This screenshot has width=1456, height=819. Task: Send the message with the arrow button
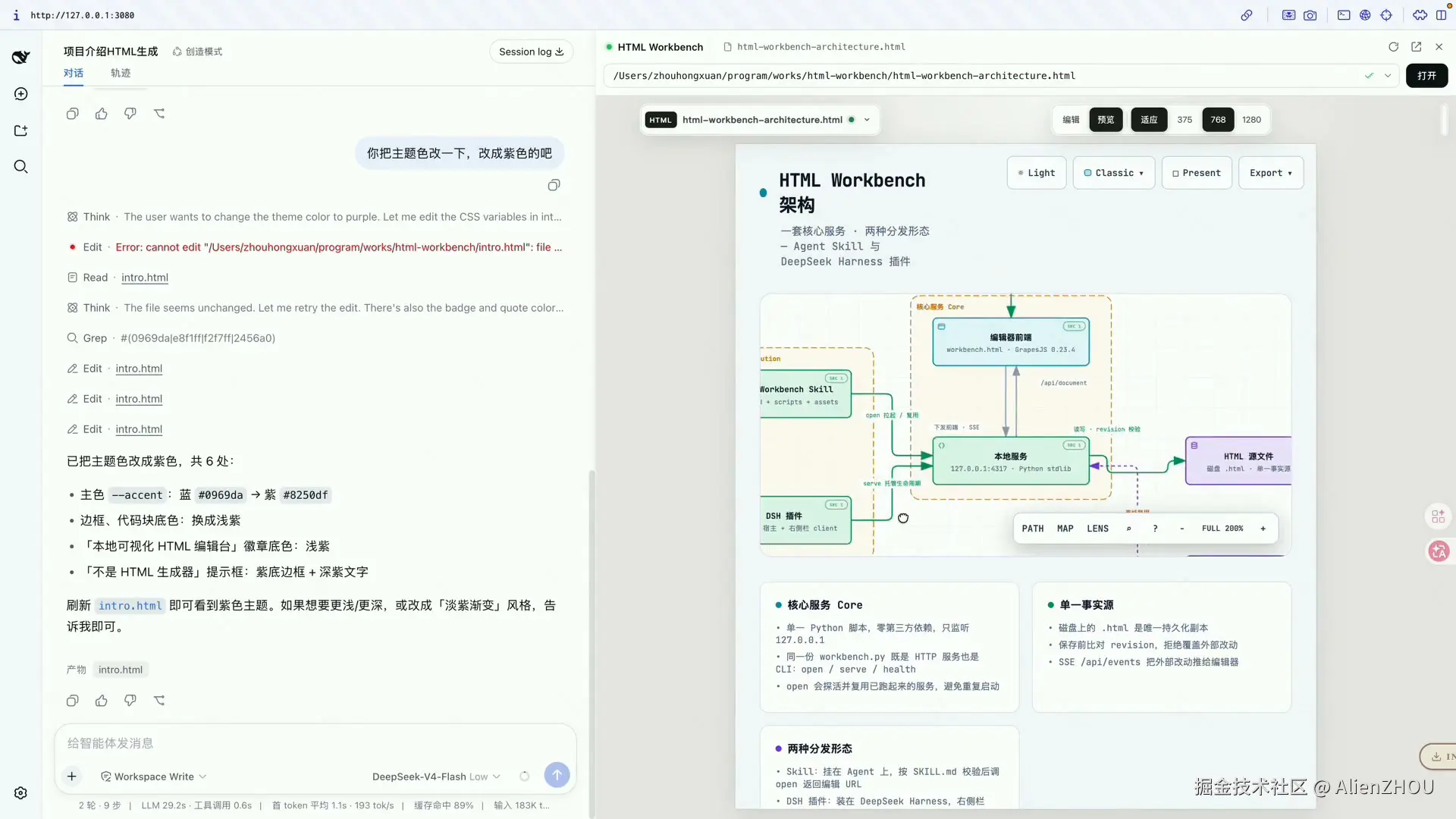557,775
